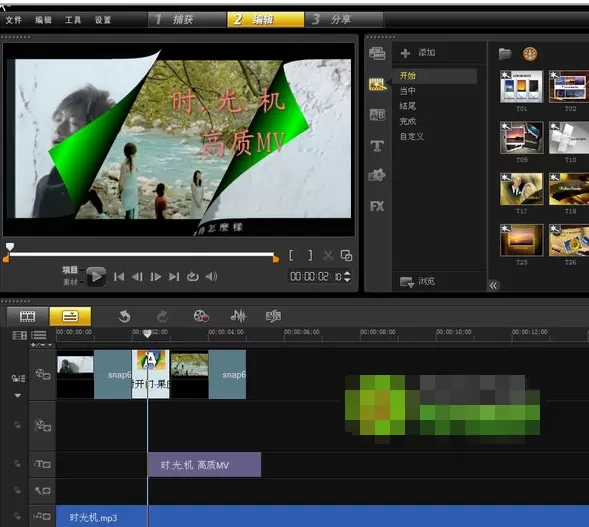The image size is (589, 527).
Task: Select template thumbnail T09
Action: [521, 137]
